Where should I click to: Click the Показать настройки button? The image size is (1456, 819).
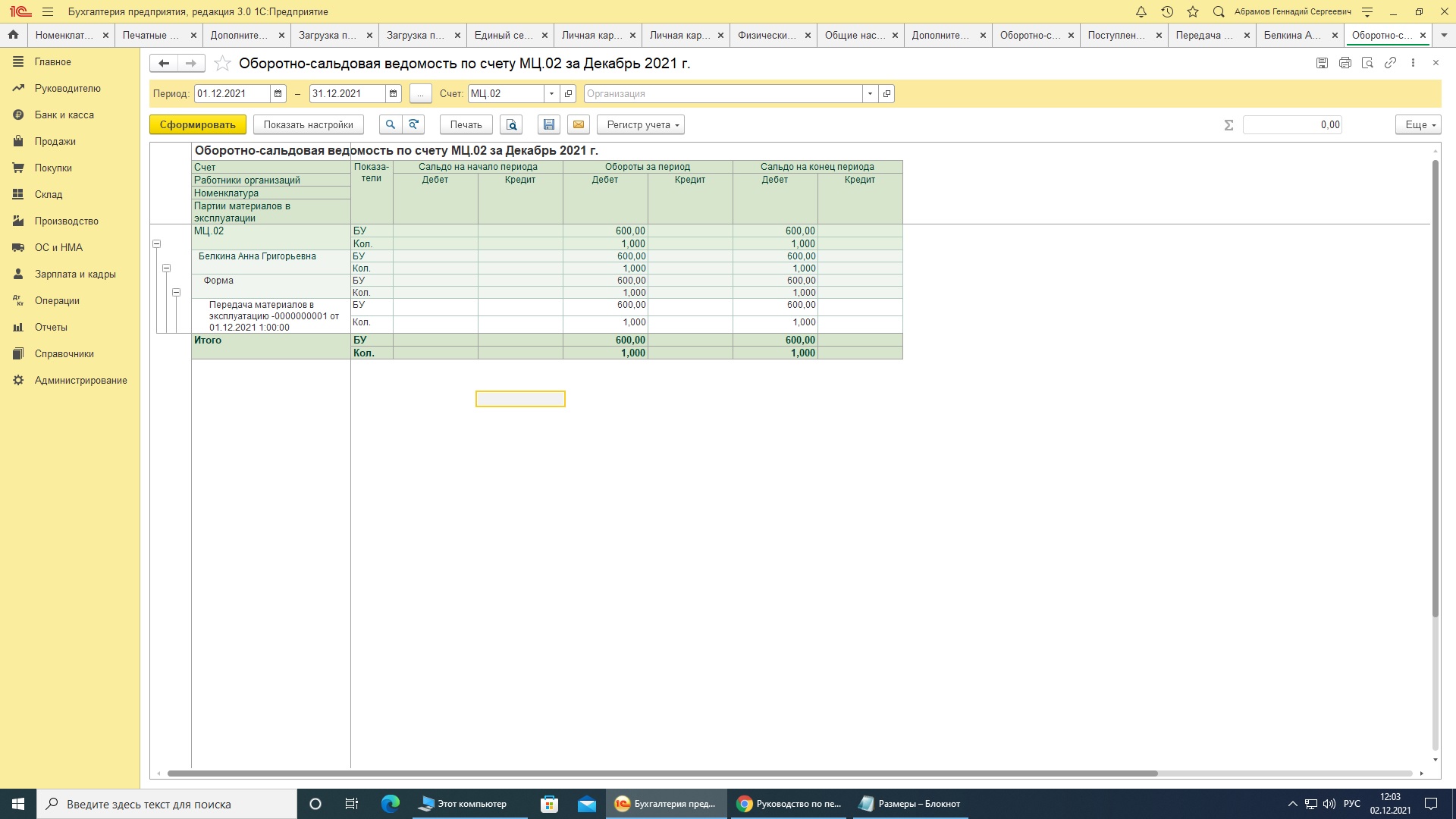(309, 124)
